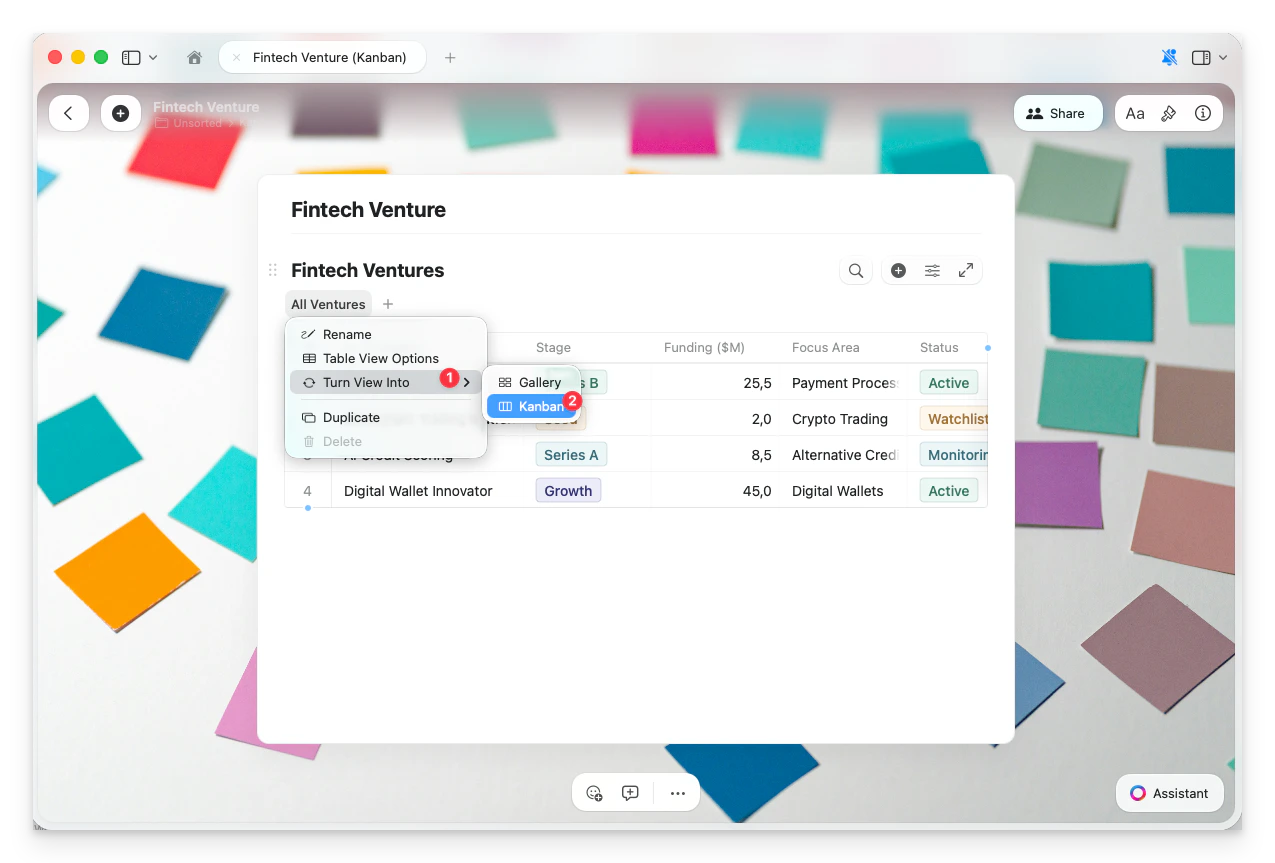Image resolution: width=1275 pixels, height=863 pixels.
Task: Open the chevron next to the sidebar control
Action: (155, 57)
